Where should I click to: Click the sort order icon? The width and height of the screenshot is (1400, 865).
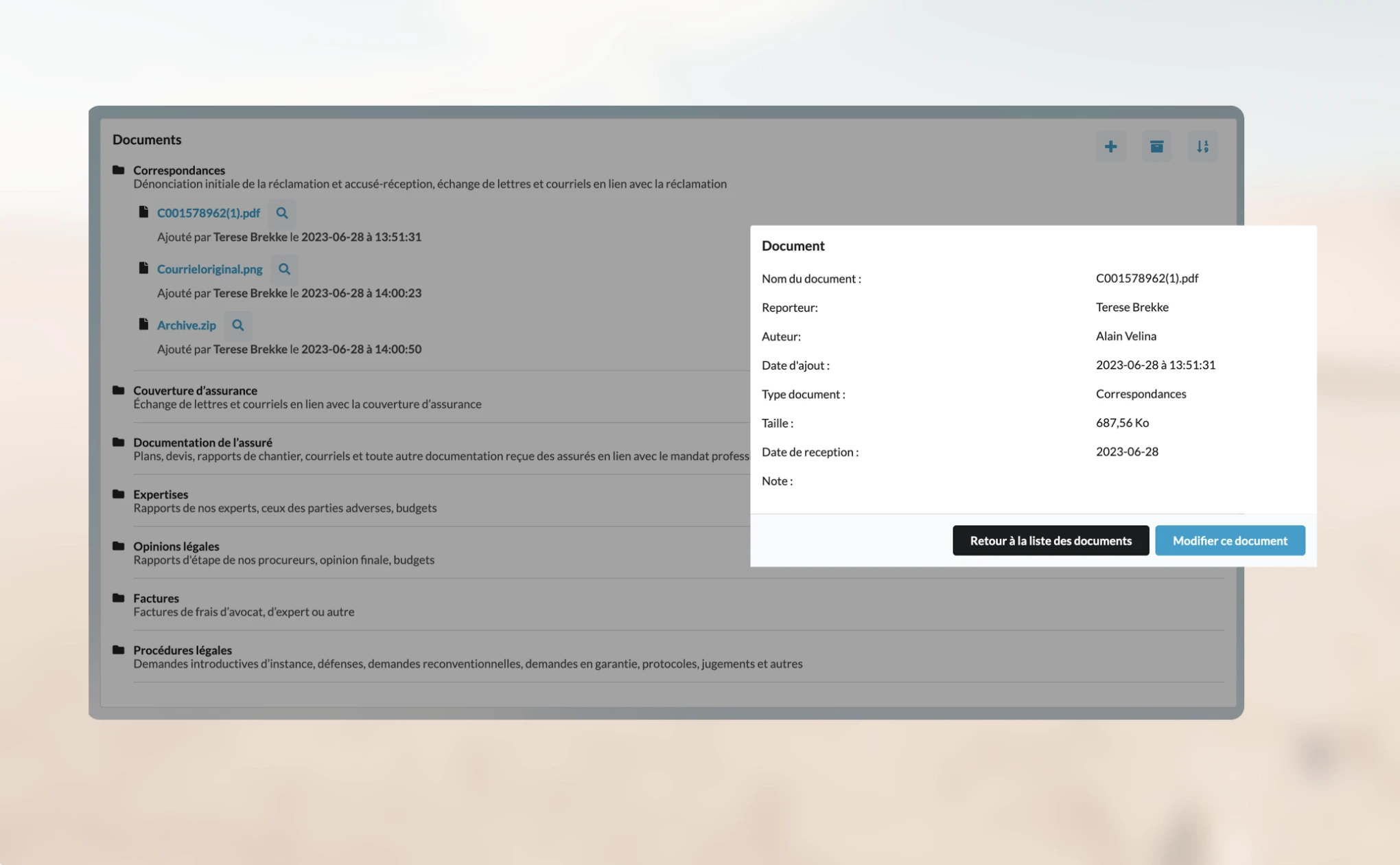tap(1202, 146)
